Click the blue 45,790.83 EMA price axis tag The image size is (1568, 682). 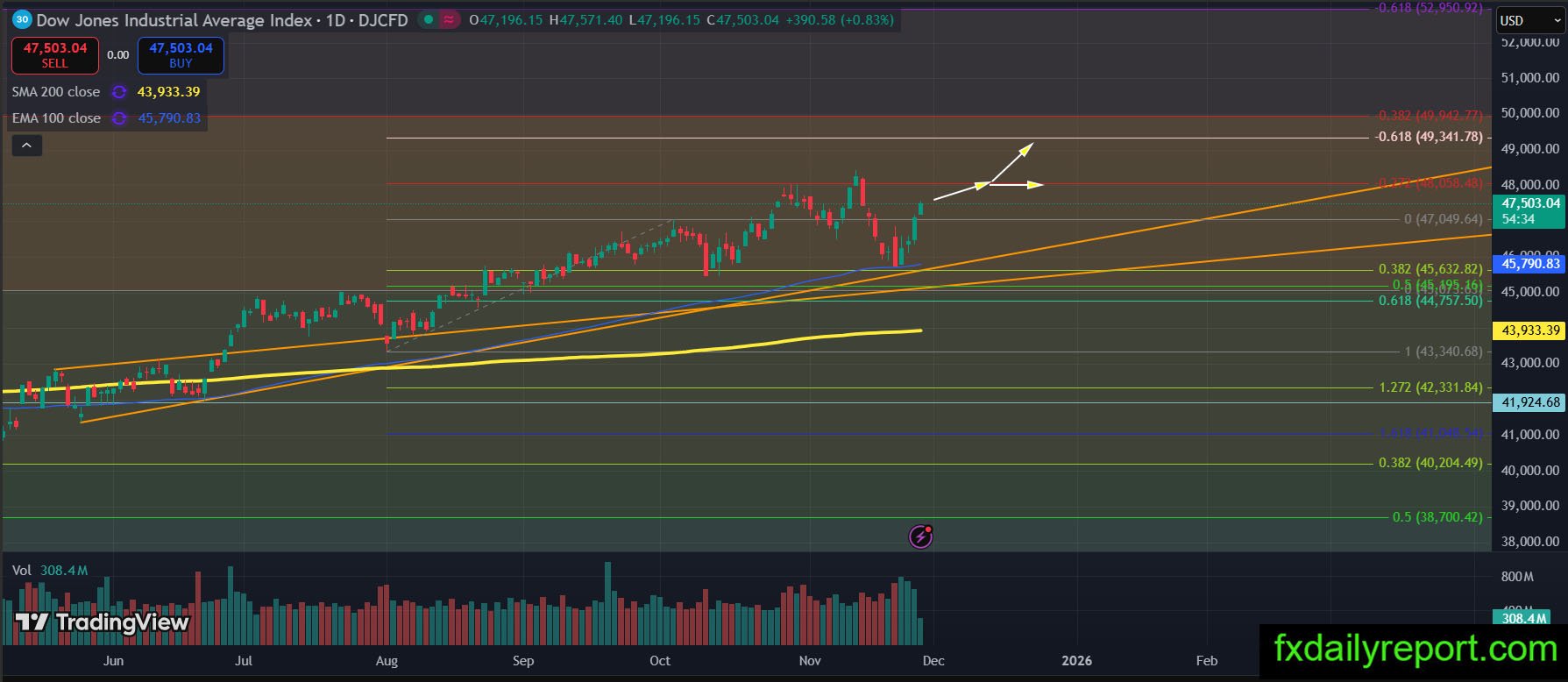tap(1529, 263)
